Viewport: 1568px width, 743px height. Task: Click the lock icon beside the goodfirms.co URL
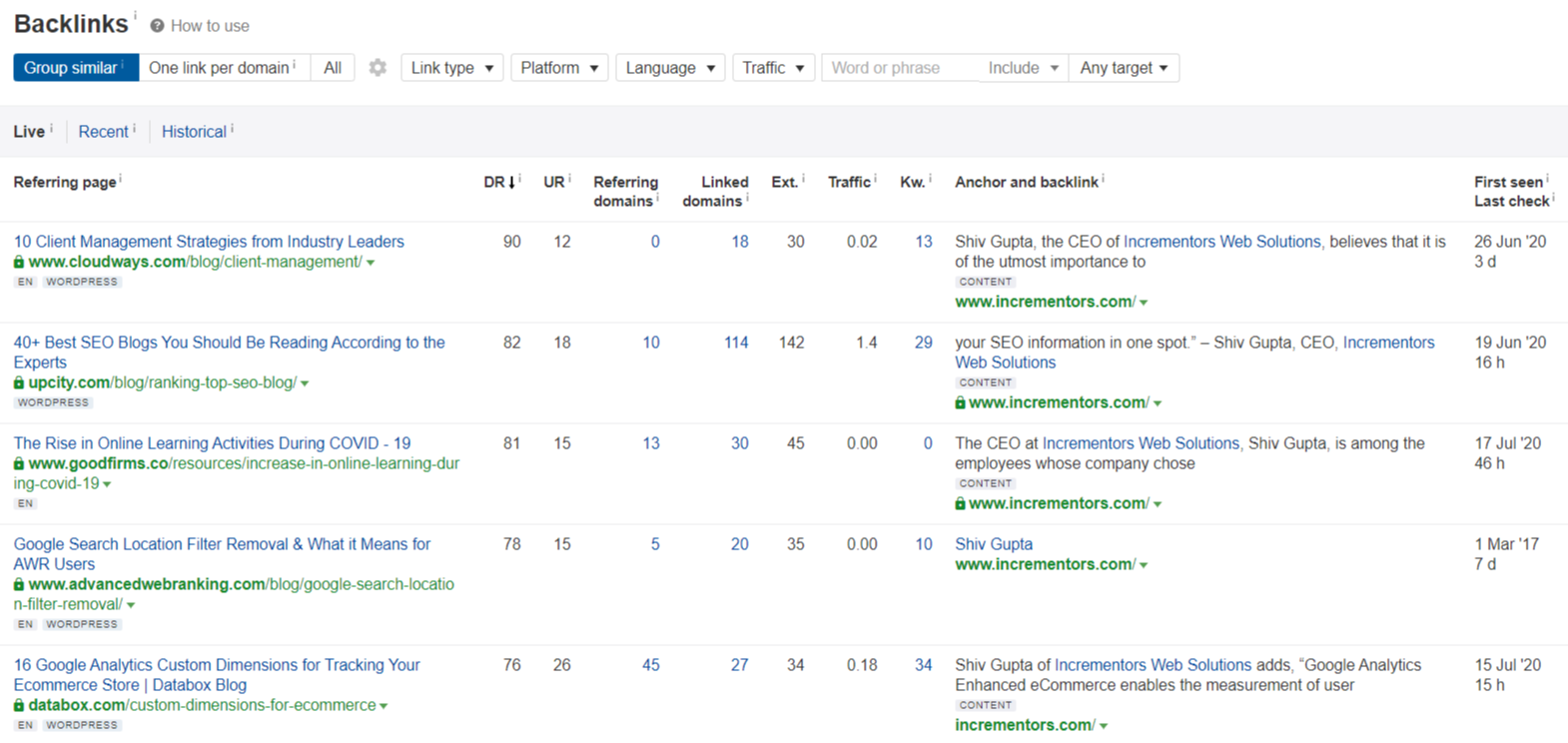click(19, 463)
